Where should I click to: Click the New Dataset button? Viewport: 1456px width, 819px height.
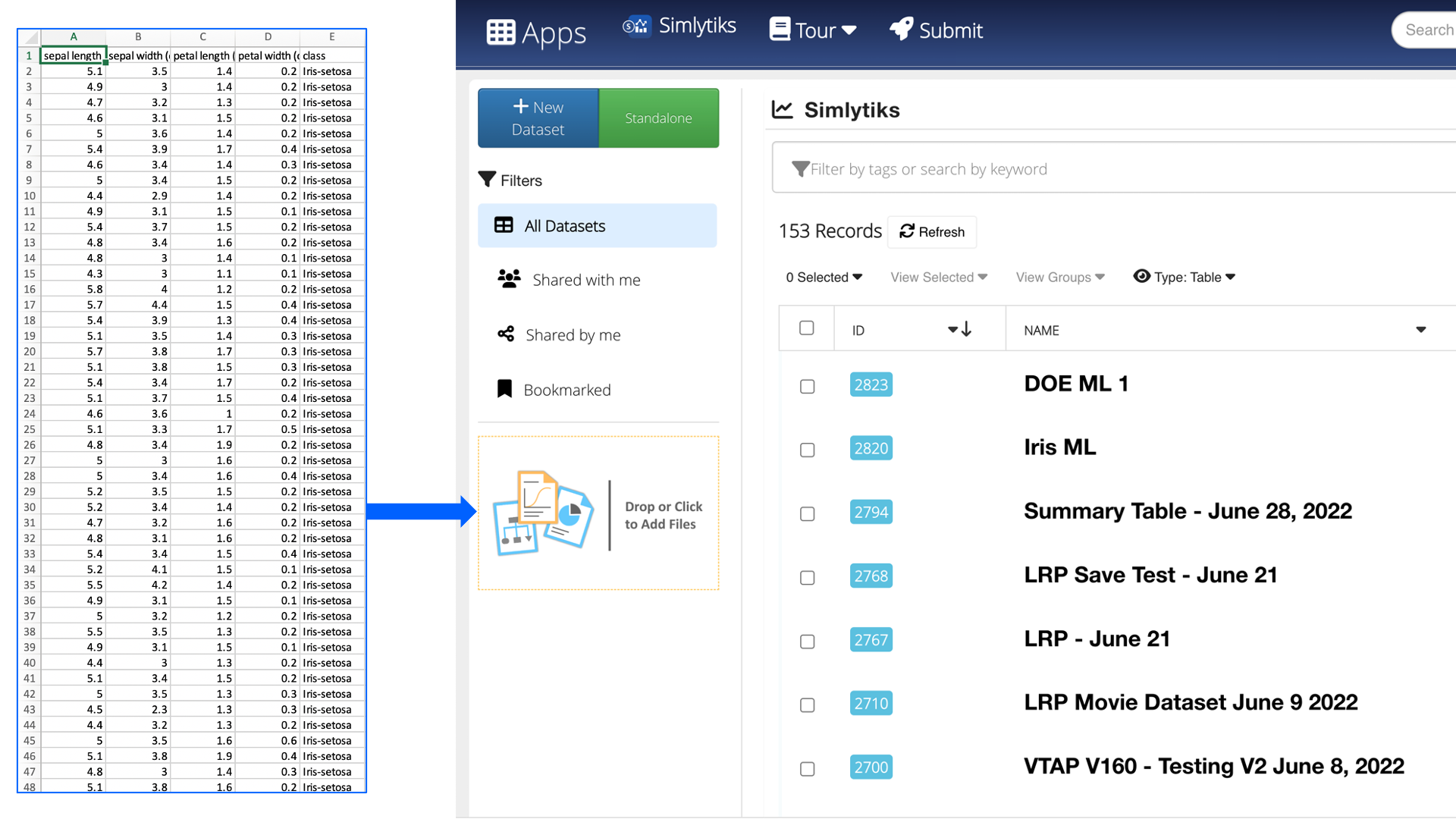(538, 118)
